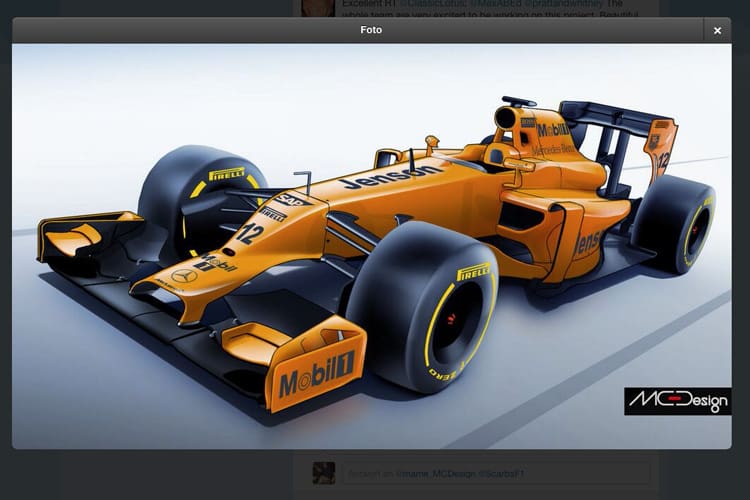Click the MCDesign watermark logo on the photo

(677, 401)
